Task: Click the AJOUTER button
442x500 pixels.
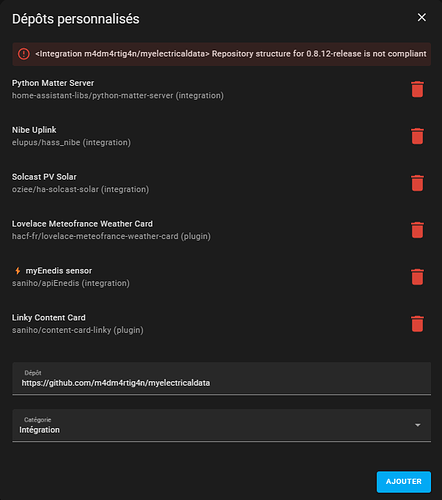Action: [x=404, y=482]
